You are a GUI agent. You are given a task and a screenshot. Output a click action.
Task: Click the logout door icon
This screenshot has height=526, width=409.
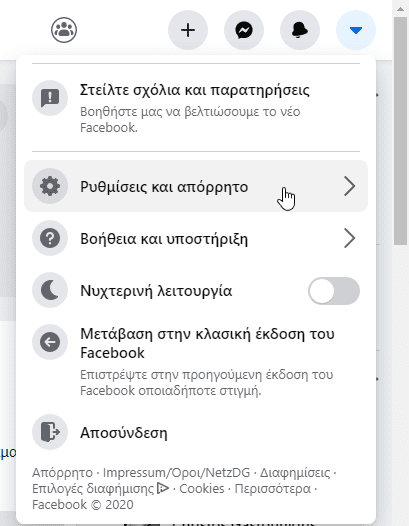coord(50,432)
